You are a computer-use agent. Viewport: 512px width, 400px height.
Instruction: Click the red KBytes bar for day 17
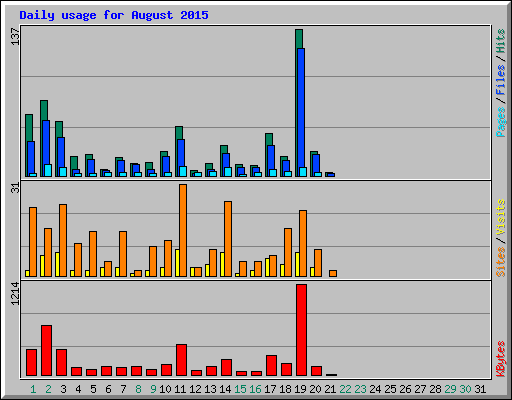[271, 366]
